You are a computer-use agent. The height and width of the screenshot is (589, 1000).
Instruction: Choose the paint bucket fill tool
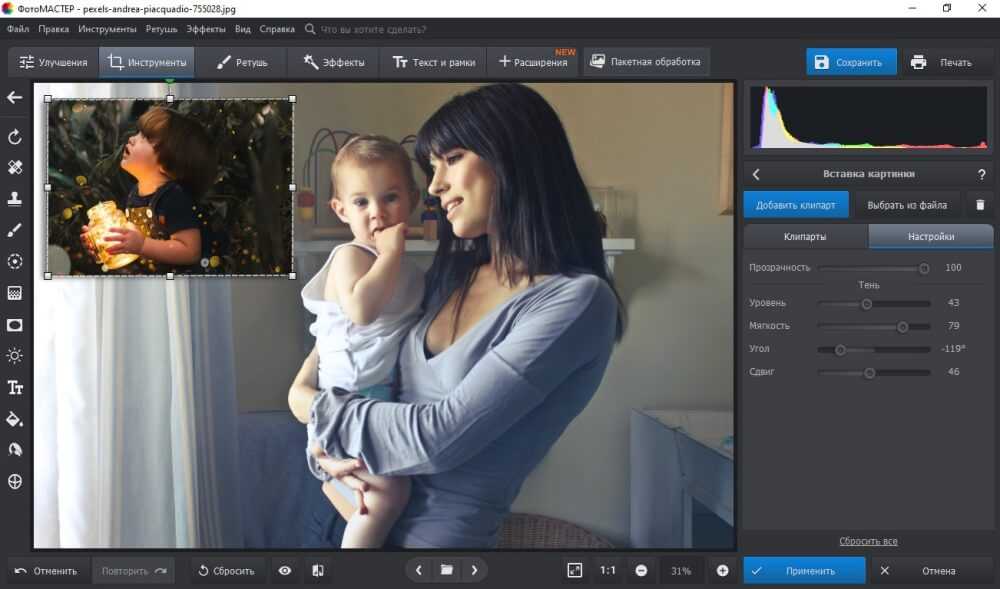tap(15, 418)
